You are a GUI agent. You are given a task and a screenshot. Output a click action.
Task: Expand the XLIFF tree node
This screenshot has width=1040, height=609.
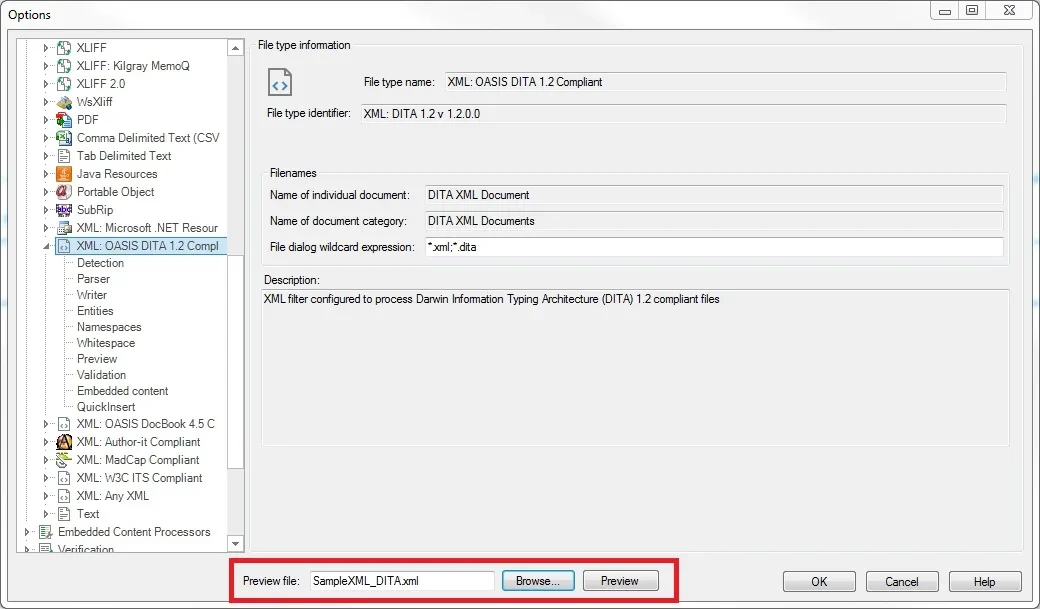tap(46, 48)
